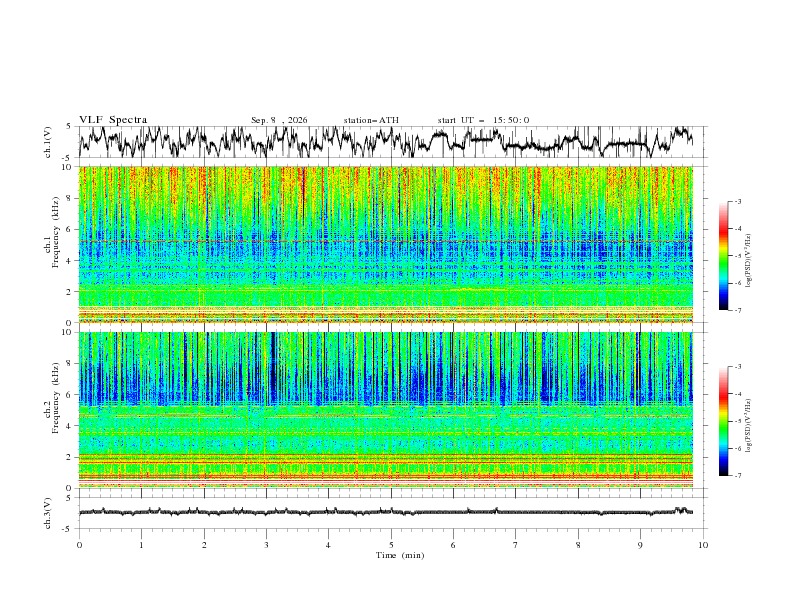Click the 7 minute tick on time axis
This screenshot has height=612, width=792.
pos(515,545)
